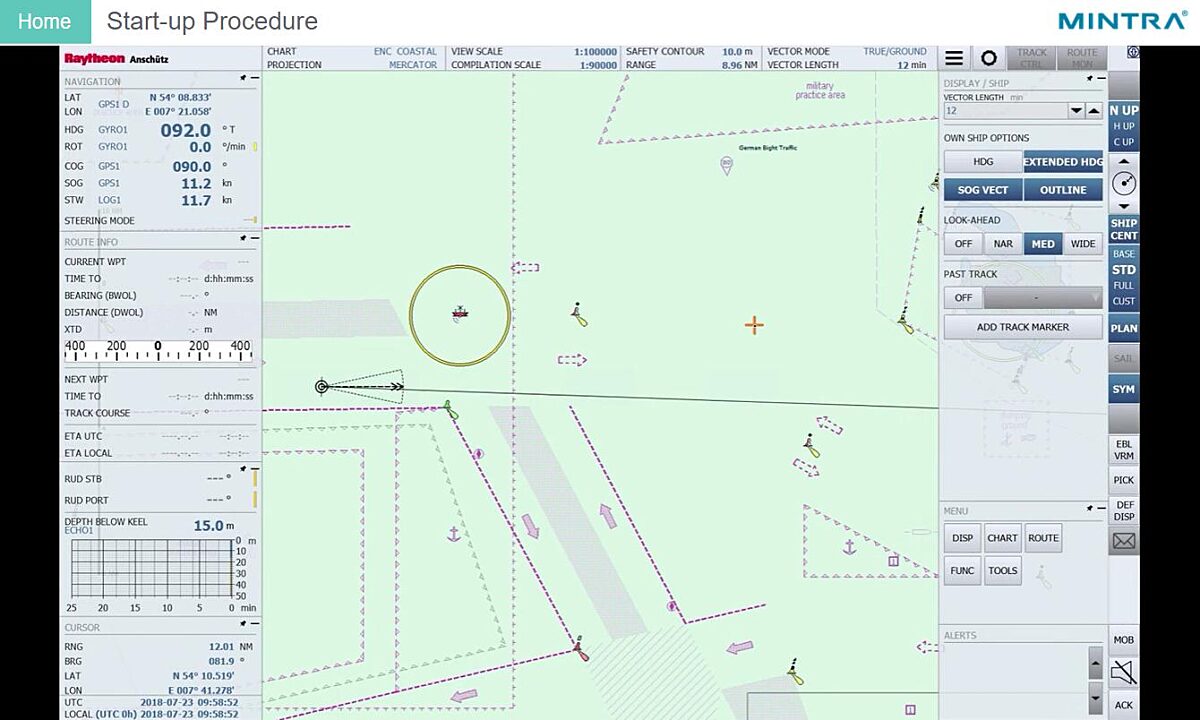
Task: Set look-ahead to WIDE
Action: tap(1083, 244)
